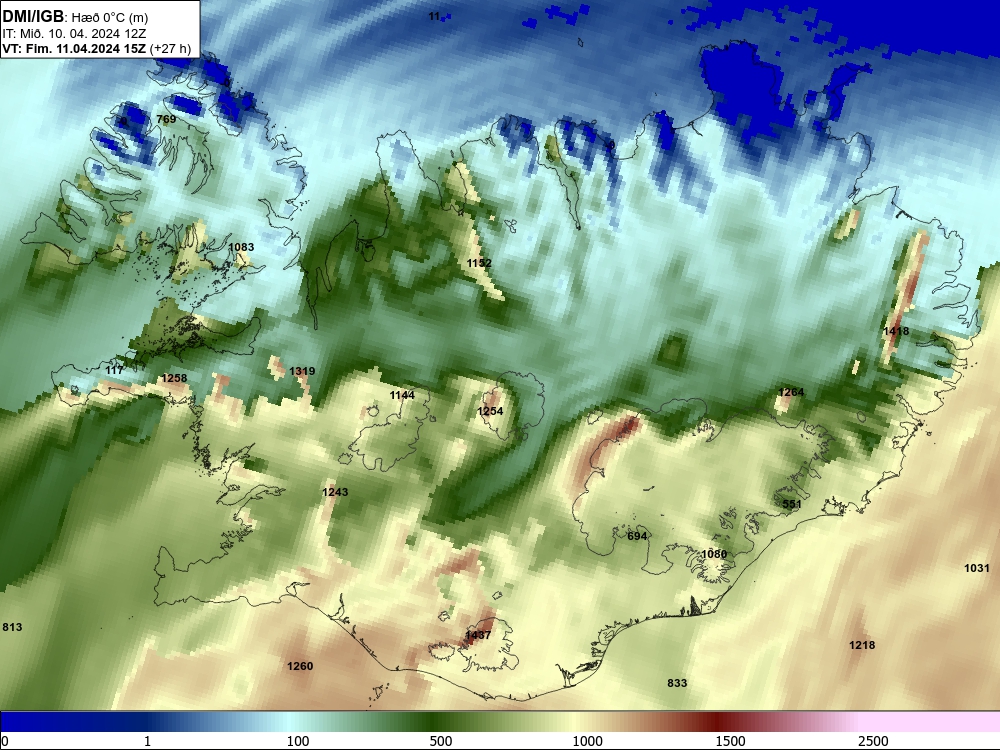Click the map value label 1083
The width and height of the screenshot is (1000, 750).
(241, 247)
